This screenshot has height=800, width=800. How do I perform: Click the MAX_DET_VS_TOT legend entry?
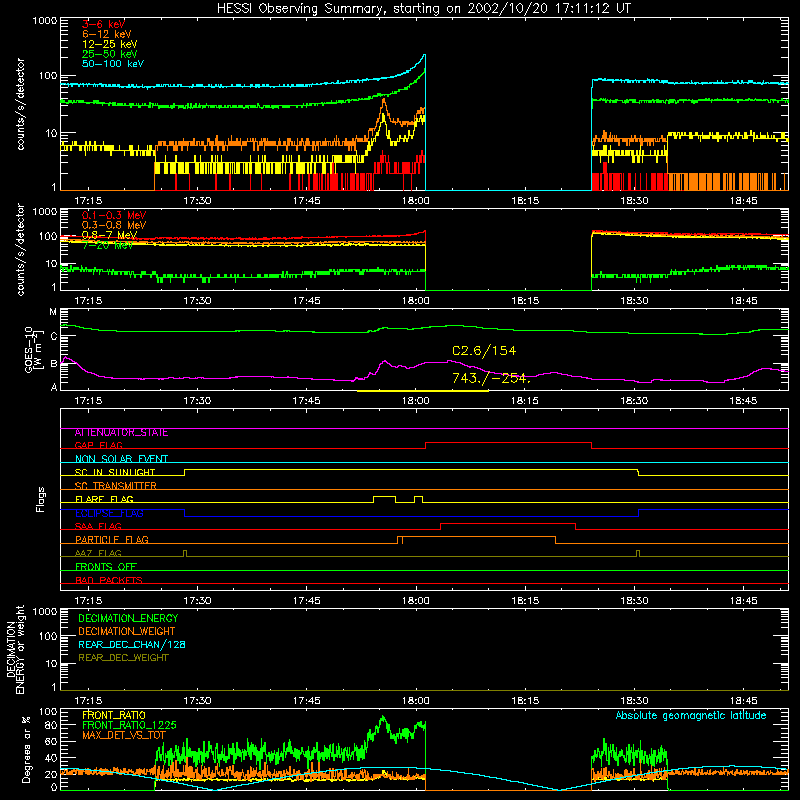123,735
